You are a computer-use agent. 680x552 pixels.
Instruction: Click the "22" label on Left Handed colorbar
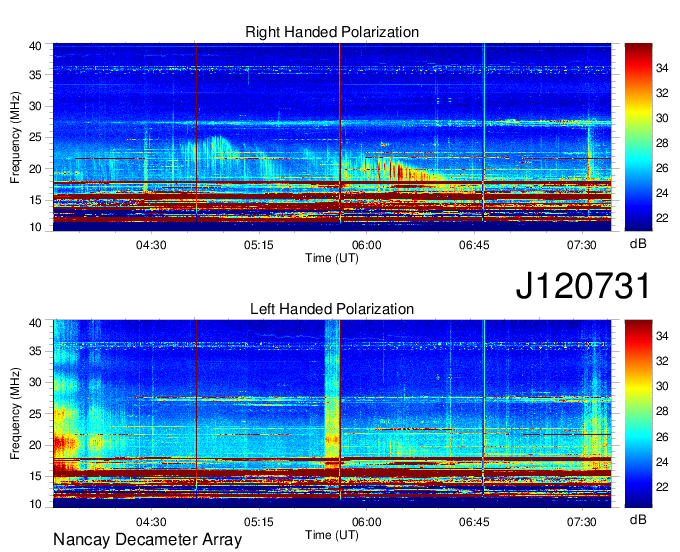(x=662, y=487)
